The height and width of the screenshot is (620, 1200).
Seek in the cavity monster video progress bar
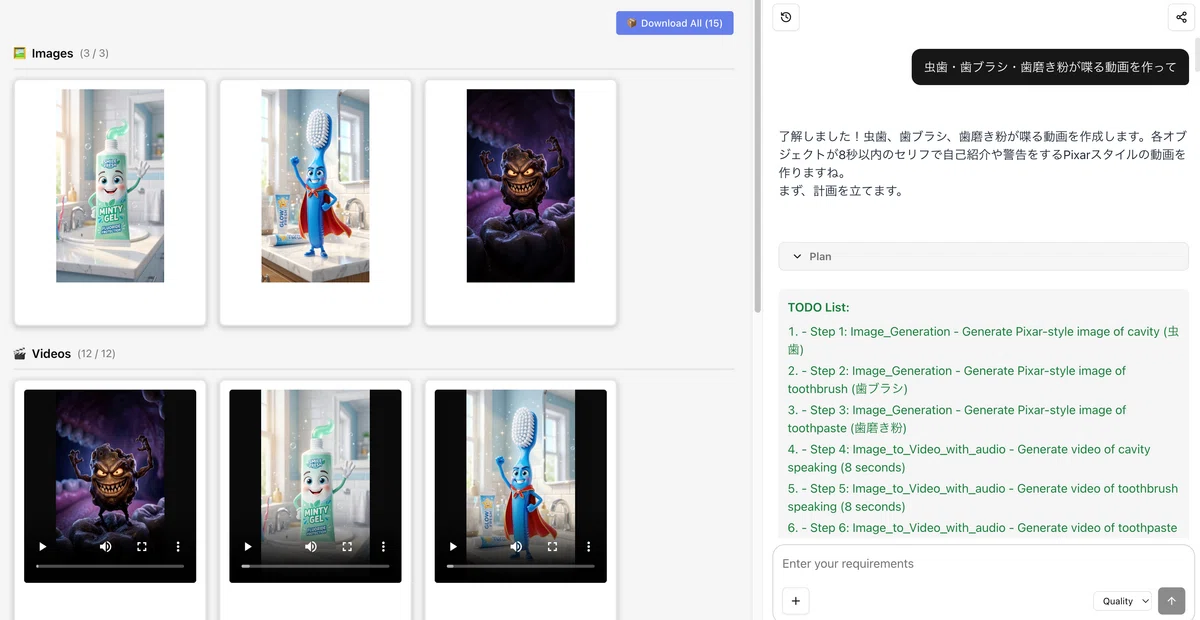tap(110, 566)
